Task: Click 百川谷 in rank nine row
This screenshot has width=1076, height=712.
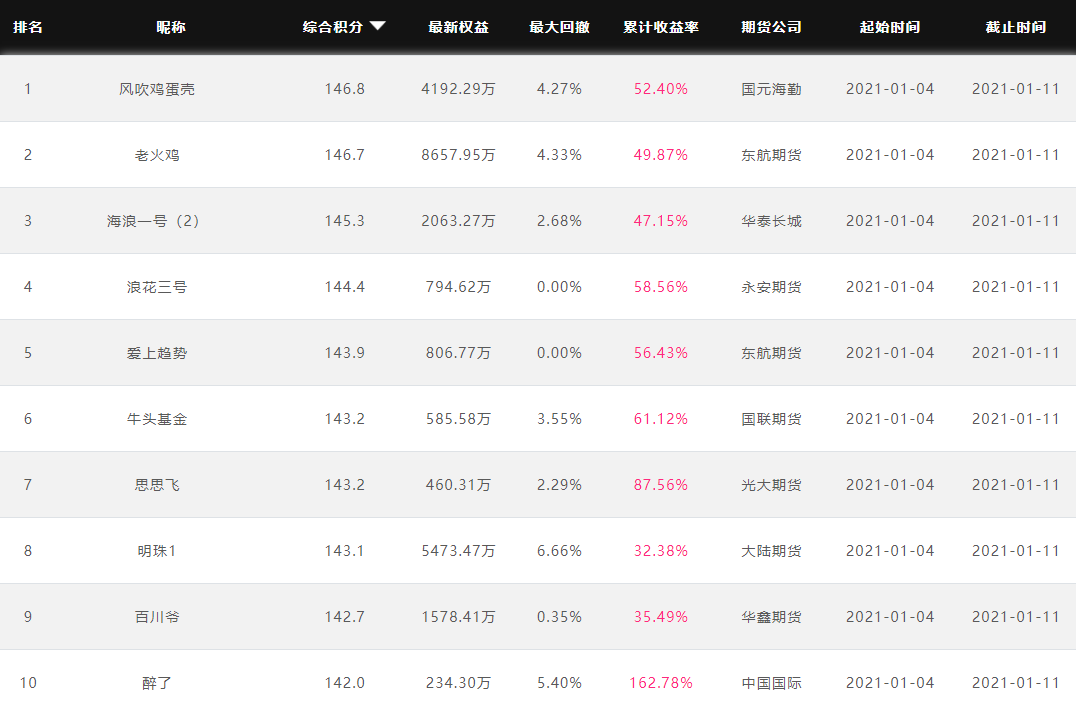Action: tap(157, 617)
